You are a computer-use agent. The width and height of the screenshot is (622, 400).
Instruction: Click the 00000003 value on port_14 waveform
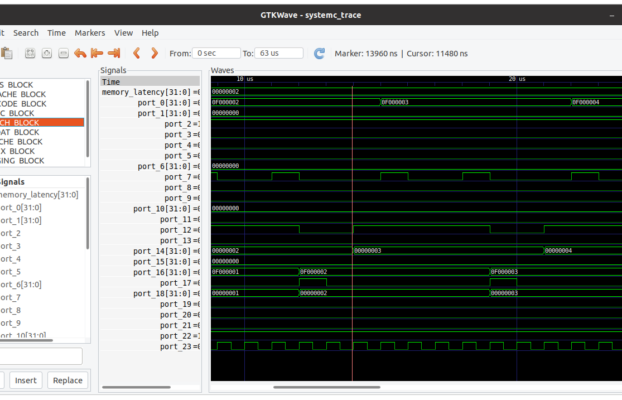pyautogui.click(x=368, y=251)
